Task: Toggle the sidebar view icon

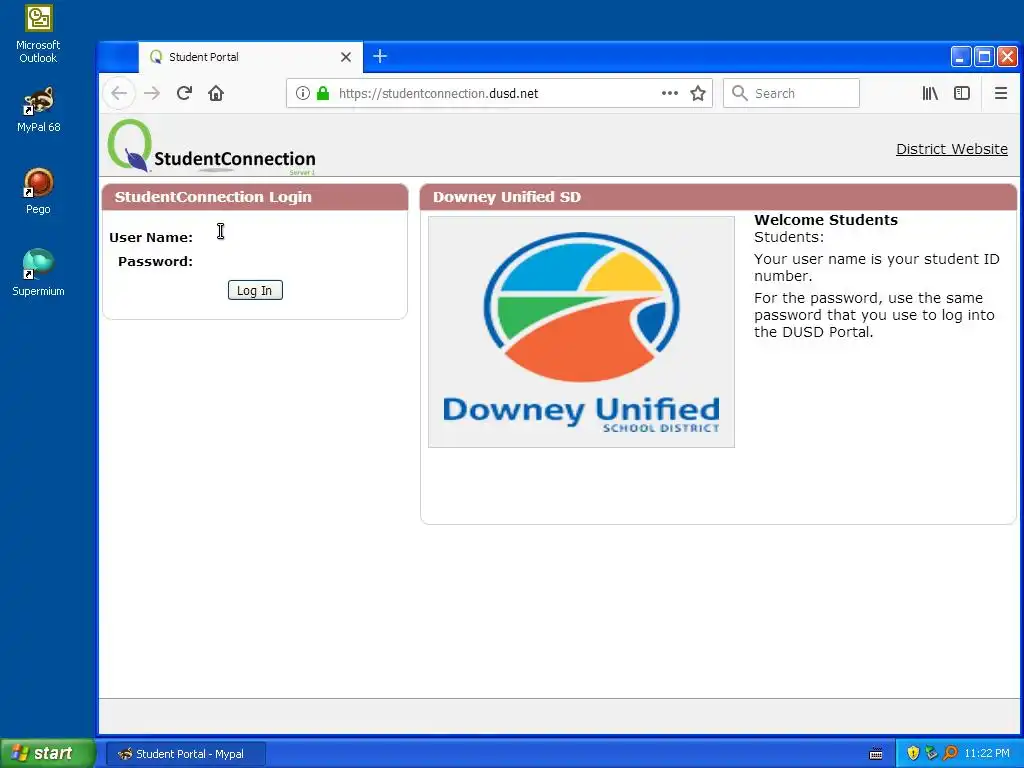Action: pyautogui.click(x=962, y=93)
